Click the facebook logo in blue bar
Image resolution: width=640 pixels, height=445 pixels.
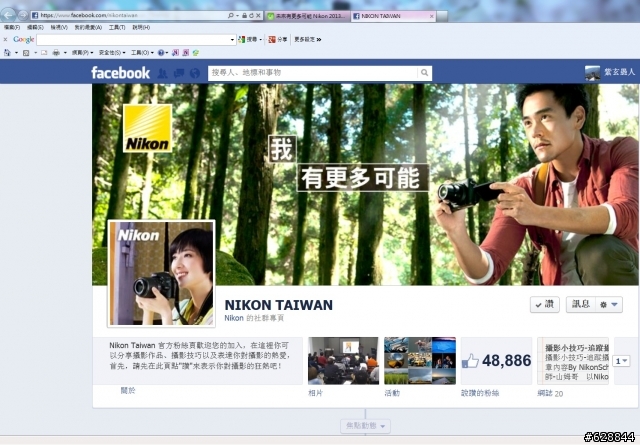(x=120, y=73)
